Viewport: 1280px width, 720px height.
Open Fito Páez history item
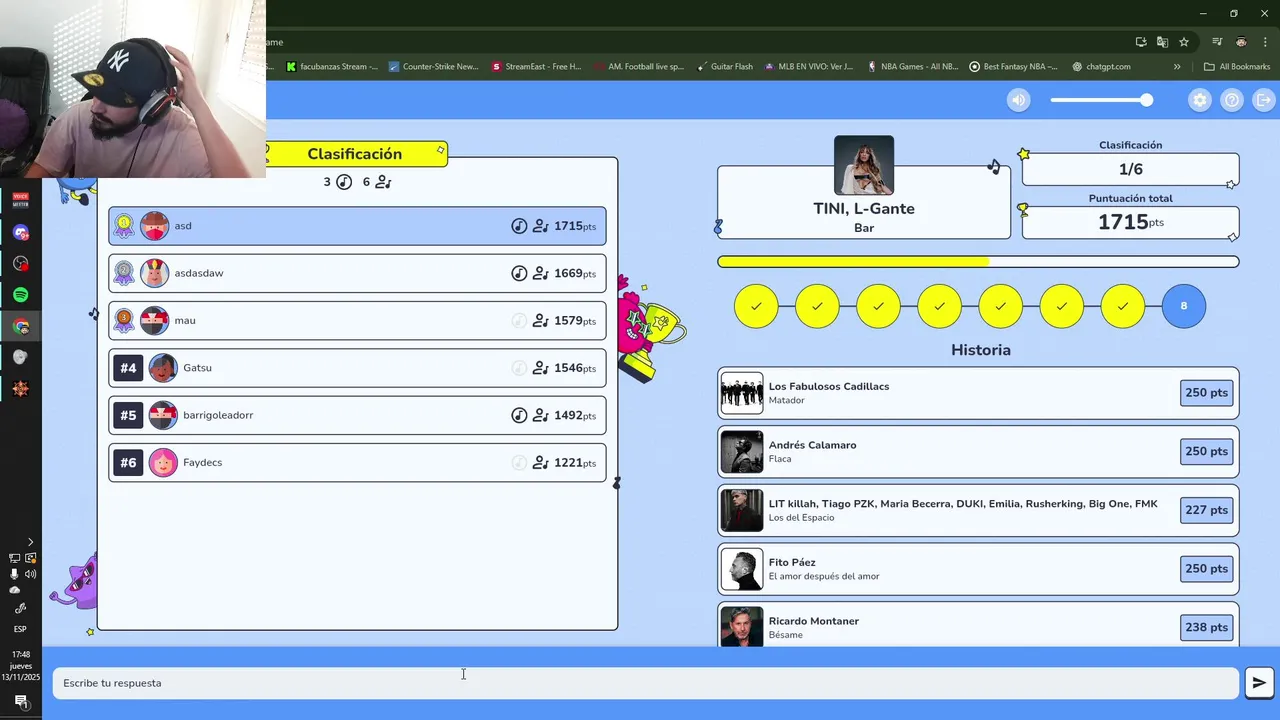pyautogui.click(x=978, y=569)
